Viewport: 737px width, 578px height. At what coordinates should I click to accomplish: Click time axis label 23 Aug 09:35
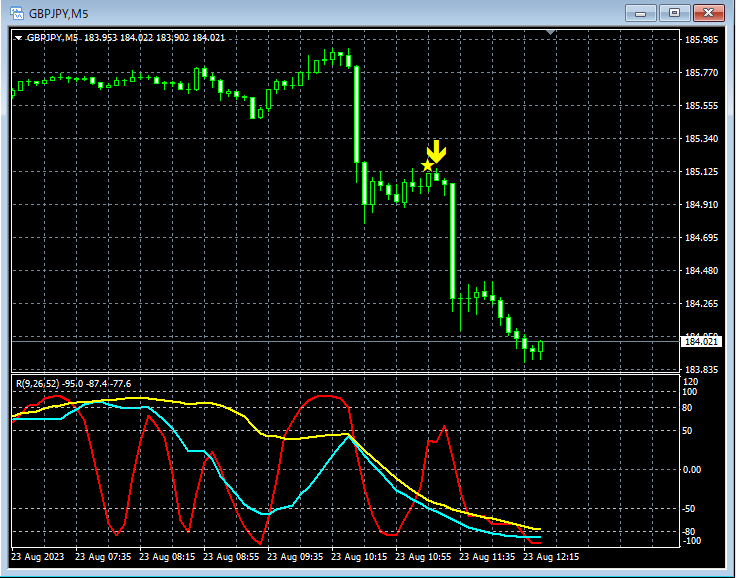click(x=295, y=557)
